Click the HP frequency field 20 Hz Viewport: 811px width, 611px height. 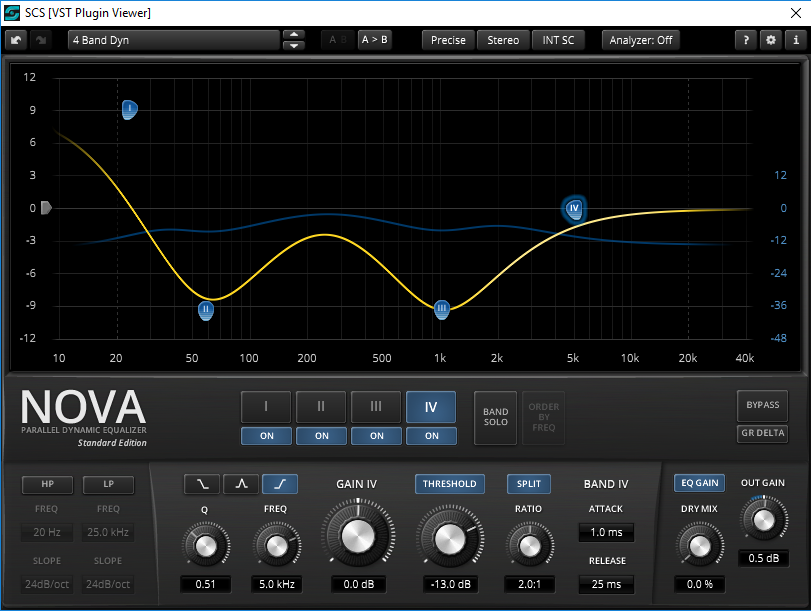47,532
